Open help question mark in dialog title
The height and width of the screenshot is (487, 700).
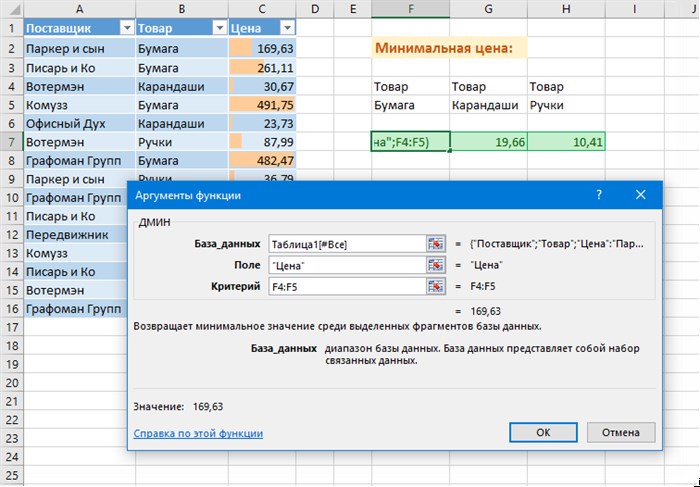click(599, 195)
